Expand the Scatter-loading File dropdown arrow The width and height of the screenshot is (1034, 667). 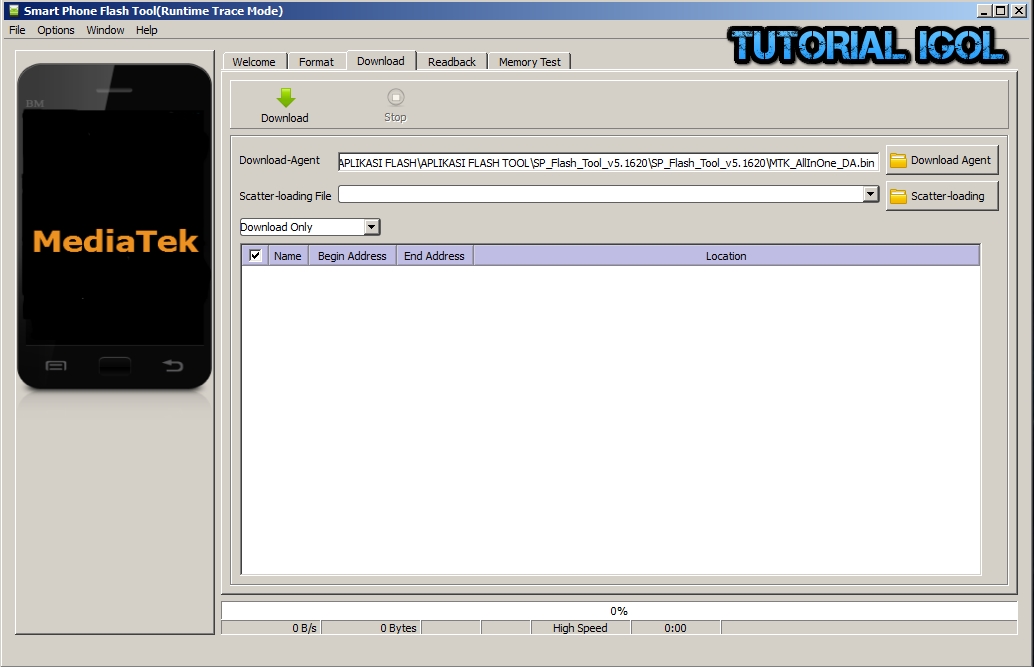tap(871, 194)
